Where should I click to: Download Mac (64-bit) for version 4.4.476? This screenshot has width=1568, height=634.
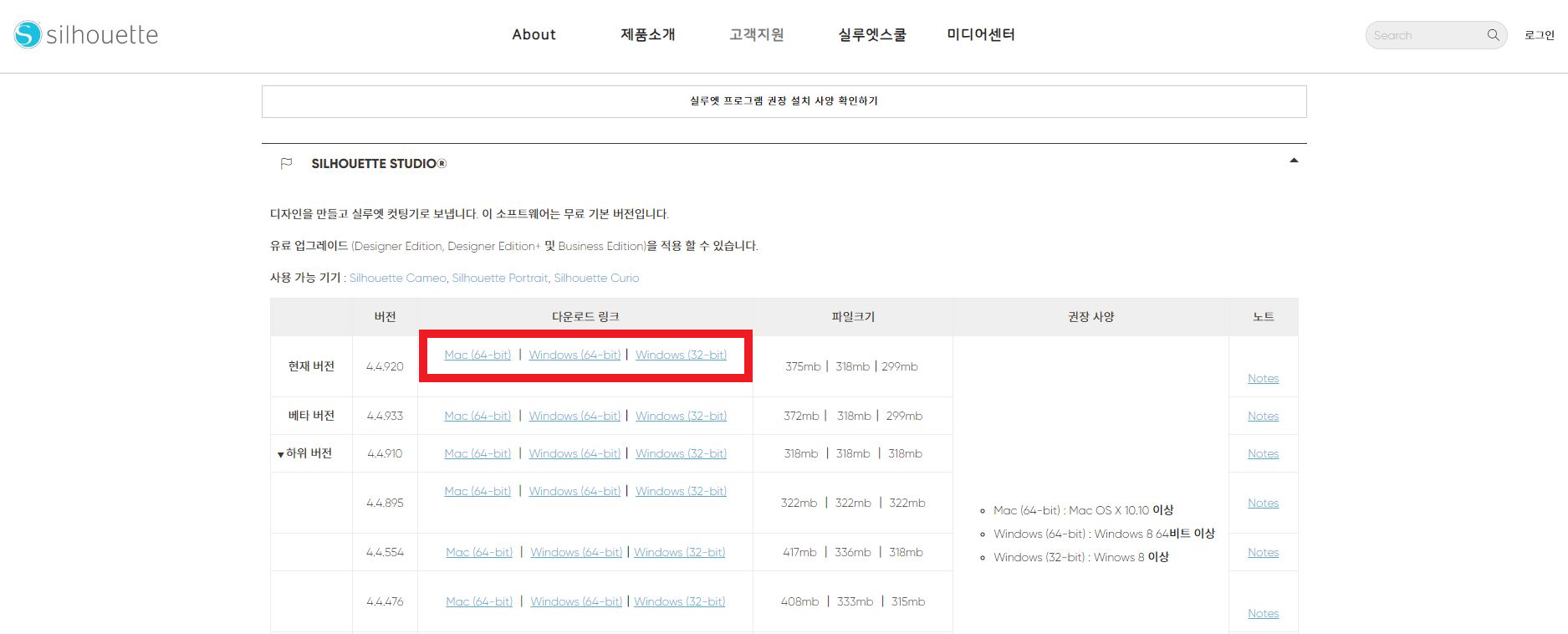(x=479, y=601)
